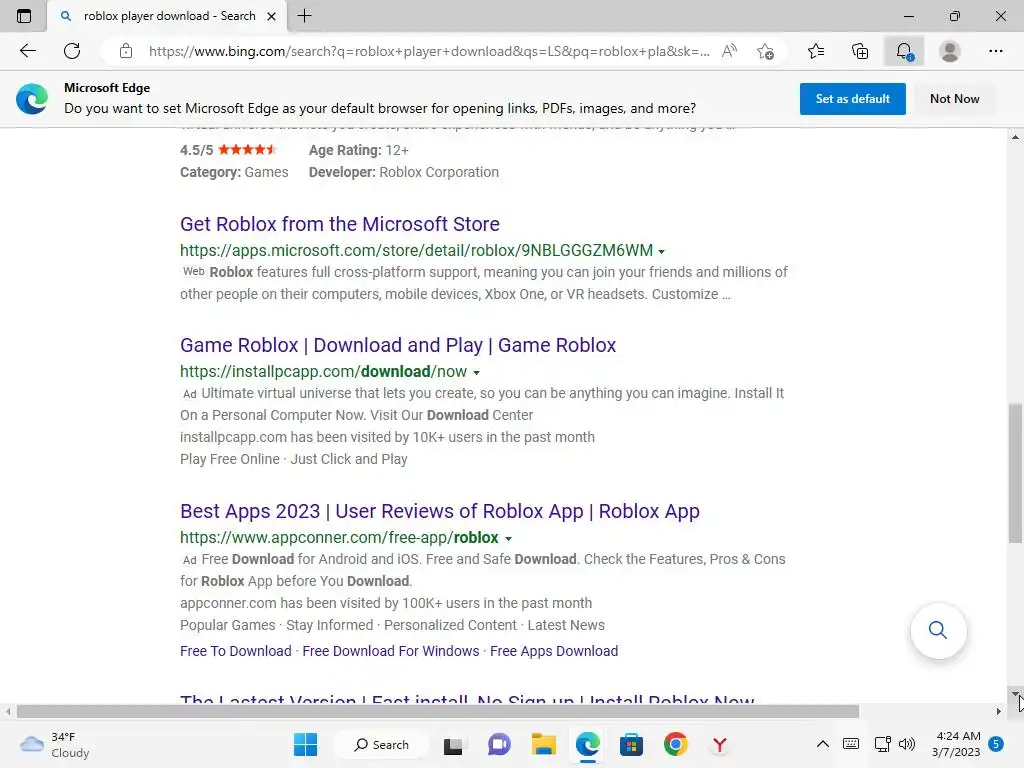Click vertical scrollbar down arrow
The image size is (1024, 768).
[1015, 694]
